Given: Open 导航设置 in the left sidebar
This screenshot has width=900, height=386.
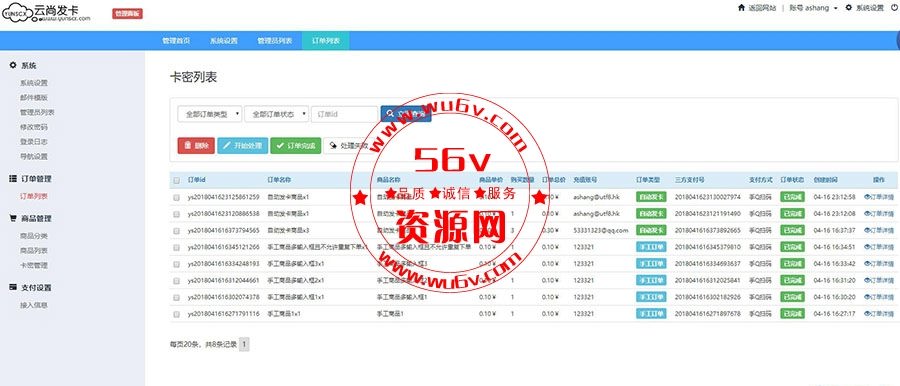Looking at the screenshot, I should (34, 156).
